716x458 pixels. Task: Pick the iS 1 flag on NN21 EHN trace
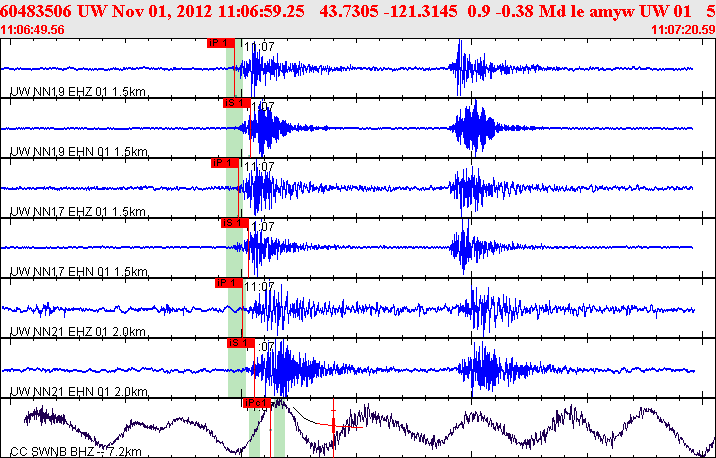pyautogui.click(x=241, y=343)
